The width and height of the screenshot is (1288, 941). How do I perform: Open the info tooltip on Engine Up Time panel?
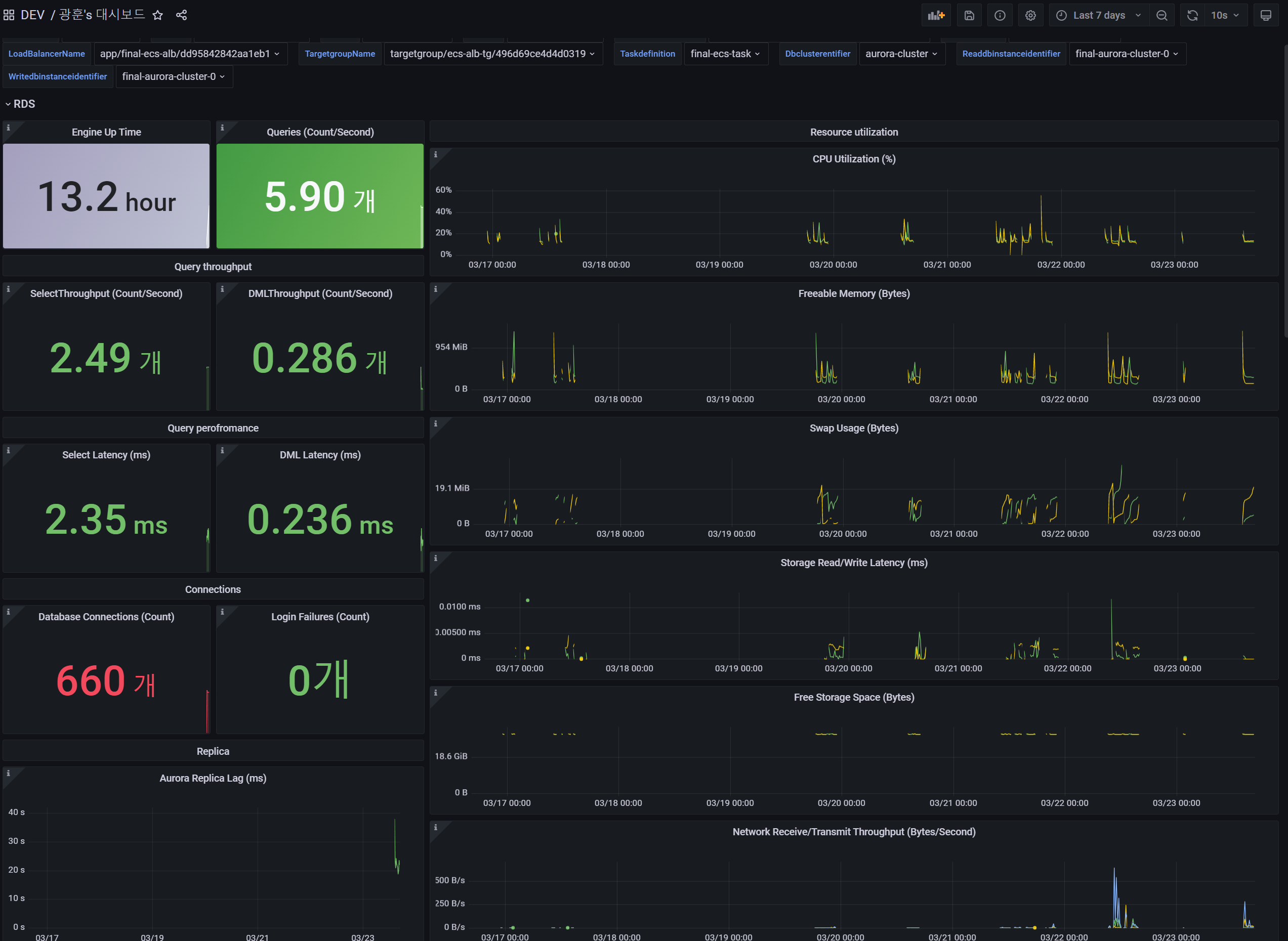click(x=8, y=127)
